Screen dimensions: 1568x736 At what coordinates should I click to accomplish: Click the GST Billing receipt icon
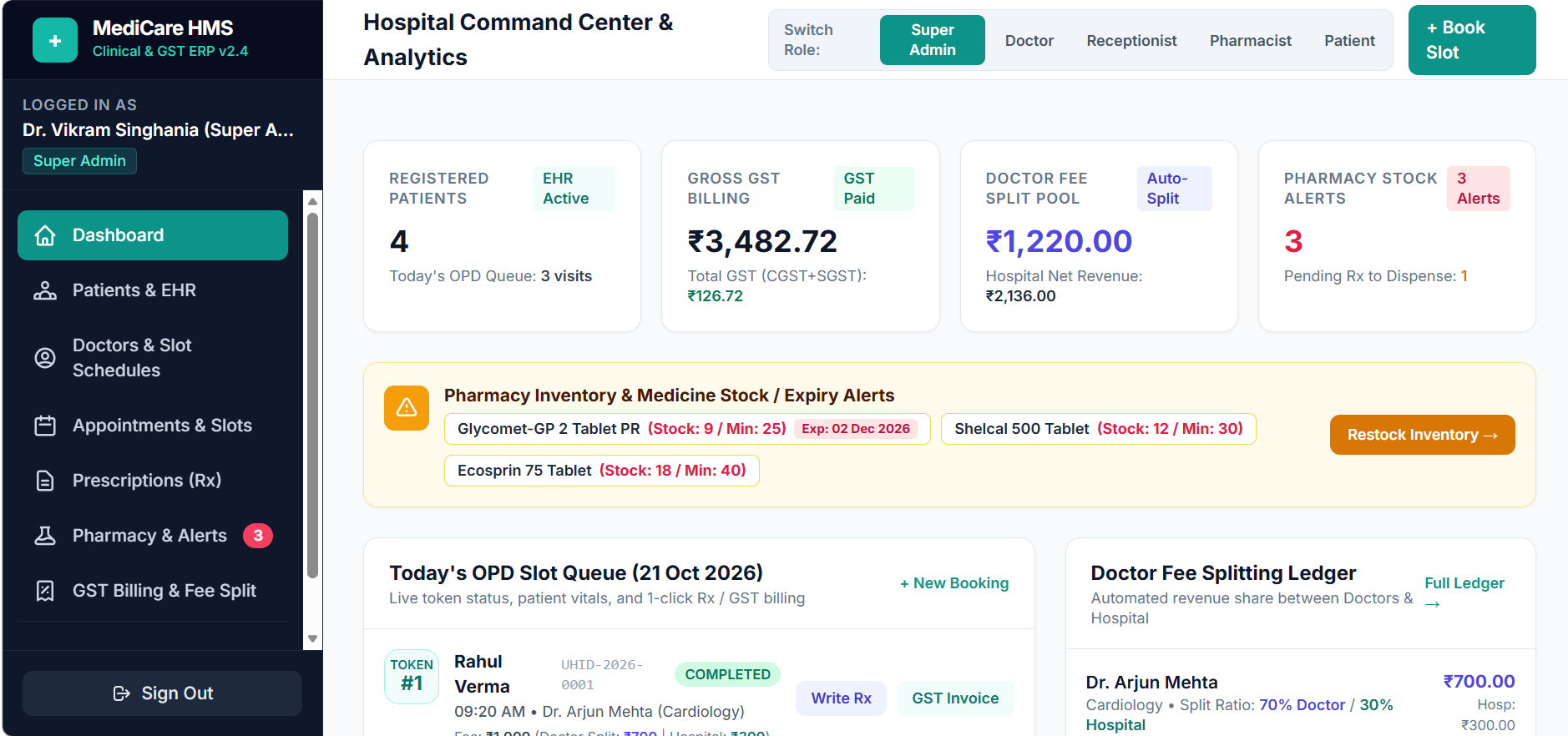coord(45,591)
